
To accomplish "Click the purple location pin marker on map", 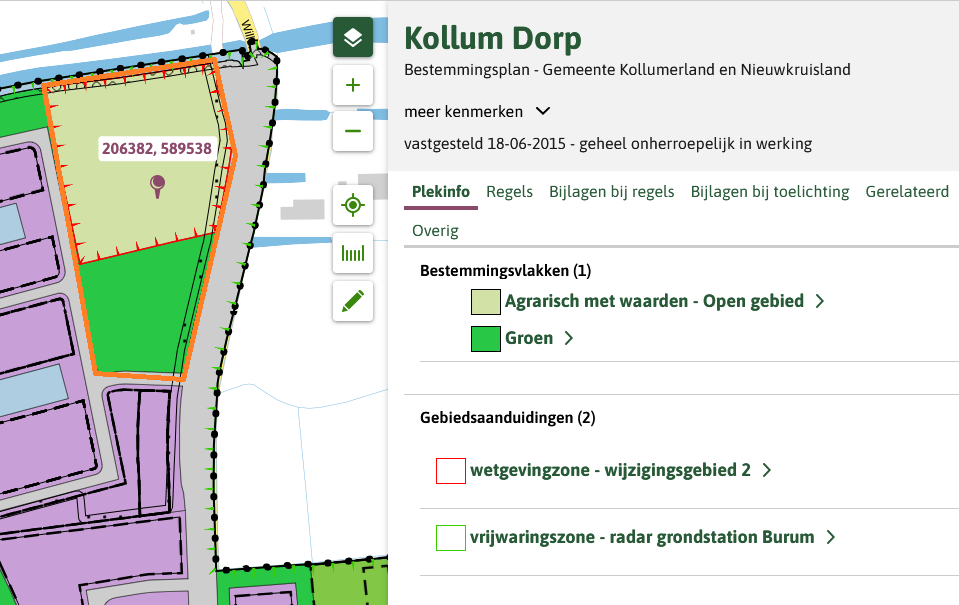I will coord(158,186).
